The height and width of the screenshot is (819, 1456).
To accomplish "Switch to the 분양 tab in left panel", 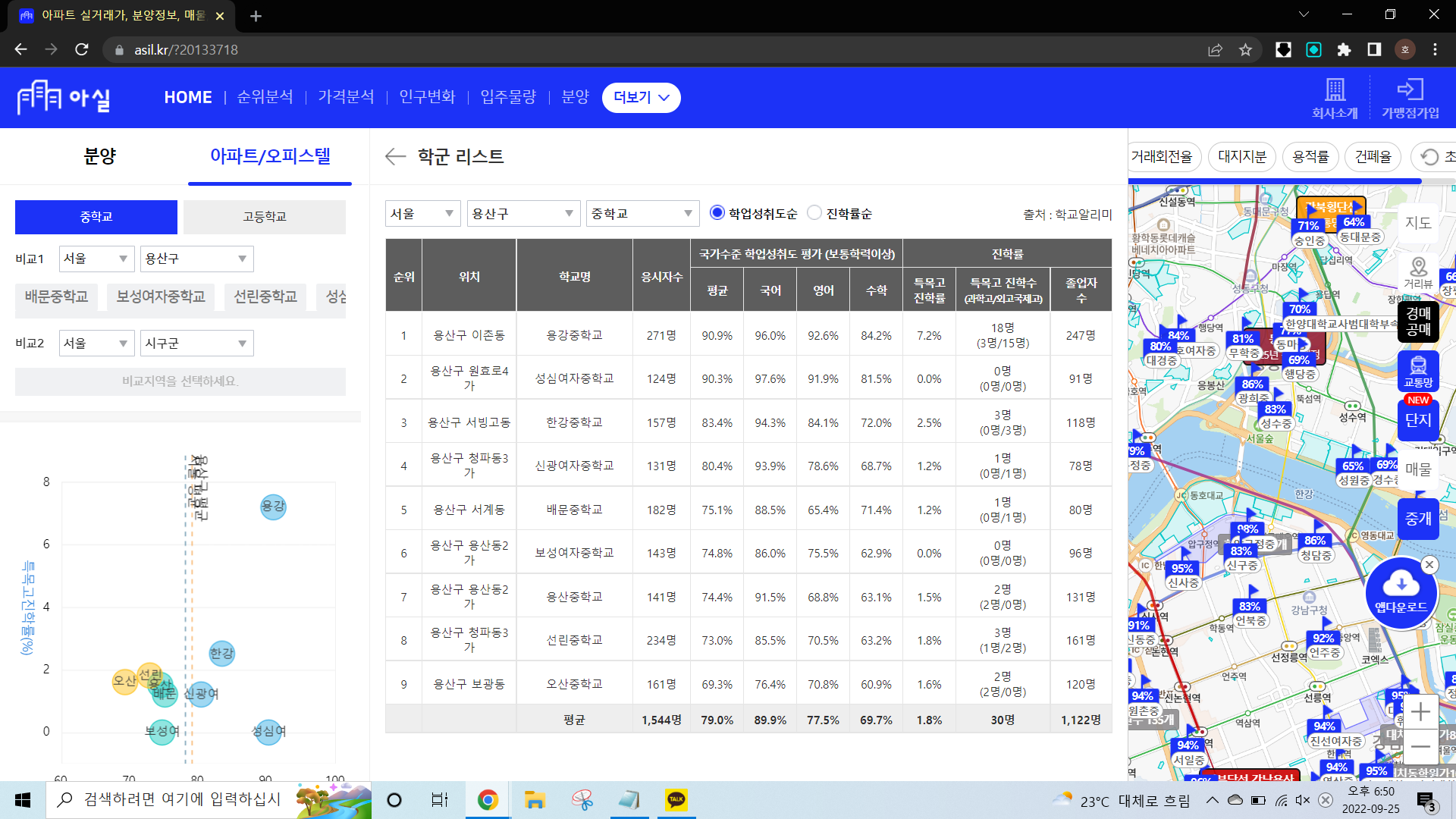I will coord(99,157).
